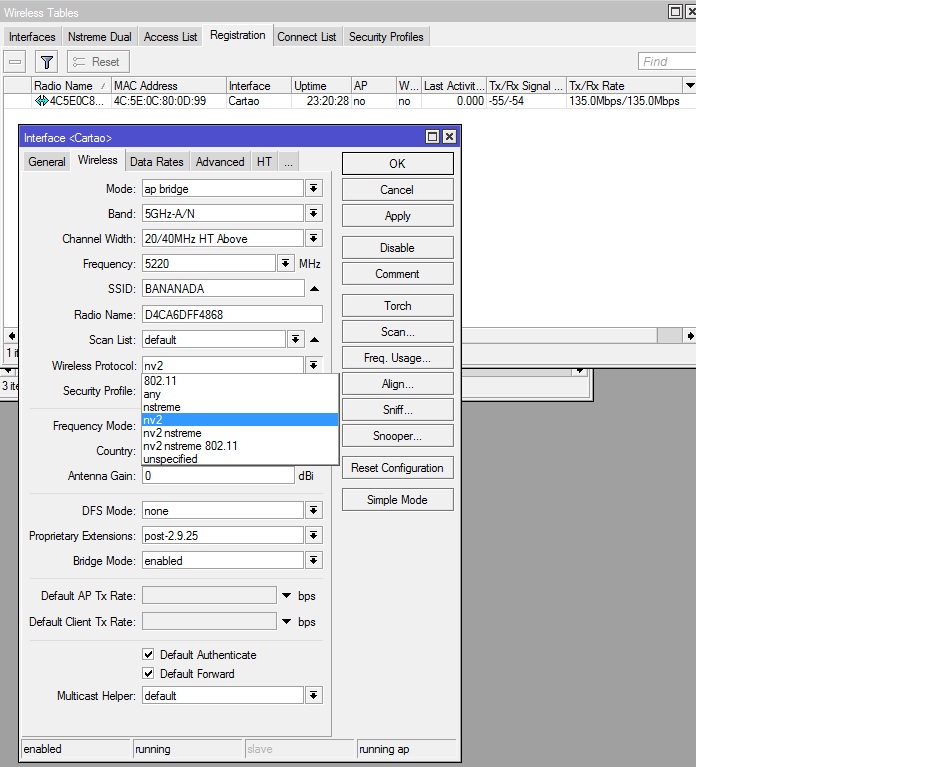Click the Comment button

pos(397,274)
